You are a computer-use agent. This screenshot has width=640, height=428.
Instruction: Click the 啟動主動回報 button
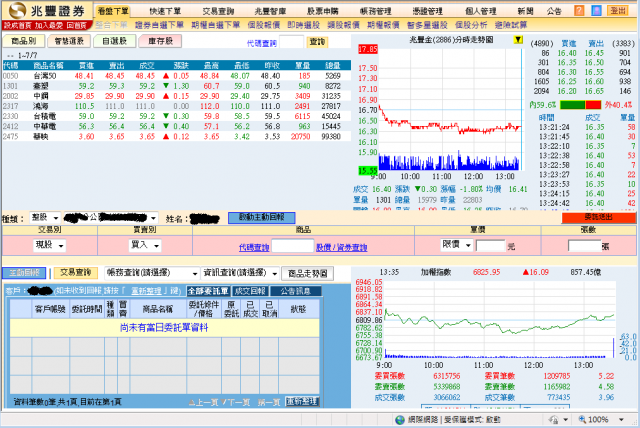pyautogui.click(x=261, y=217)
